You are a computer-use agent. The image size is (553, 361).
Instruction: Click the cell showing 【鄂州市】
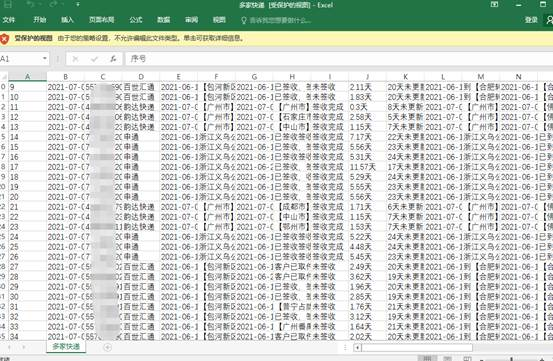tap(292, 227)
